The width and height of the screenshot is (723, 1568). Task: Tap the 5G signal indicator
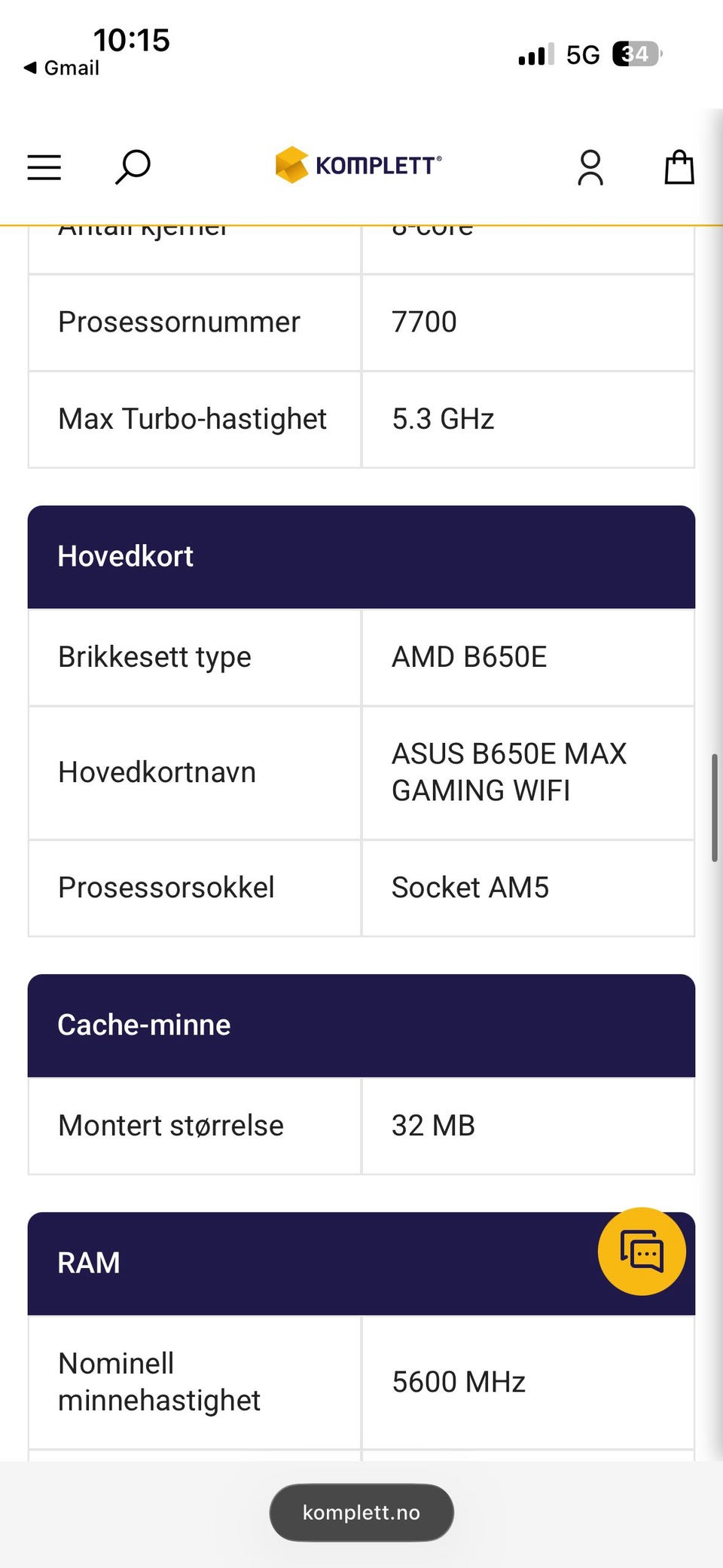pyautogui.click(x=583, y=54)
